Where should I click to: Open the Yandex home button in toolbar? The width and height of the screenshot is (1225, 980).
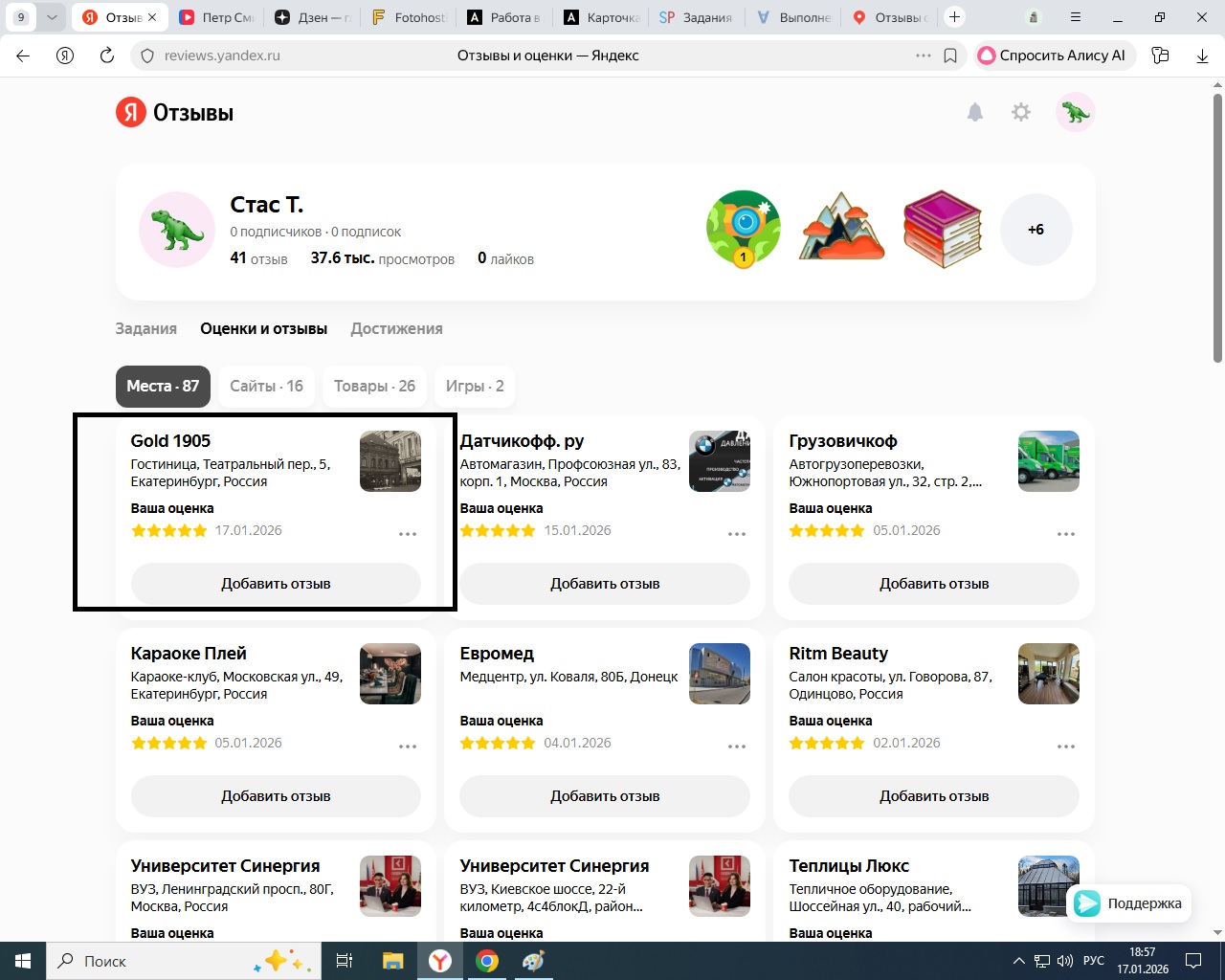tap(65, 56)
